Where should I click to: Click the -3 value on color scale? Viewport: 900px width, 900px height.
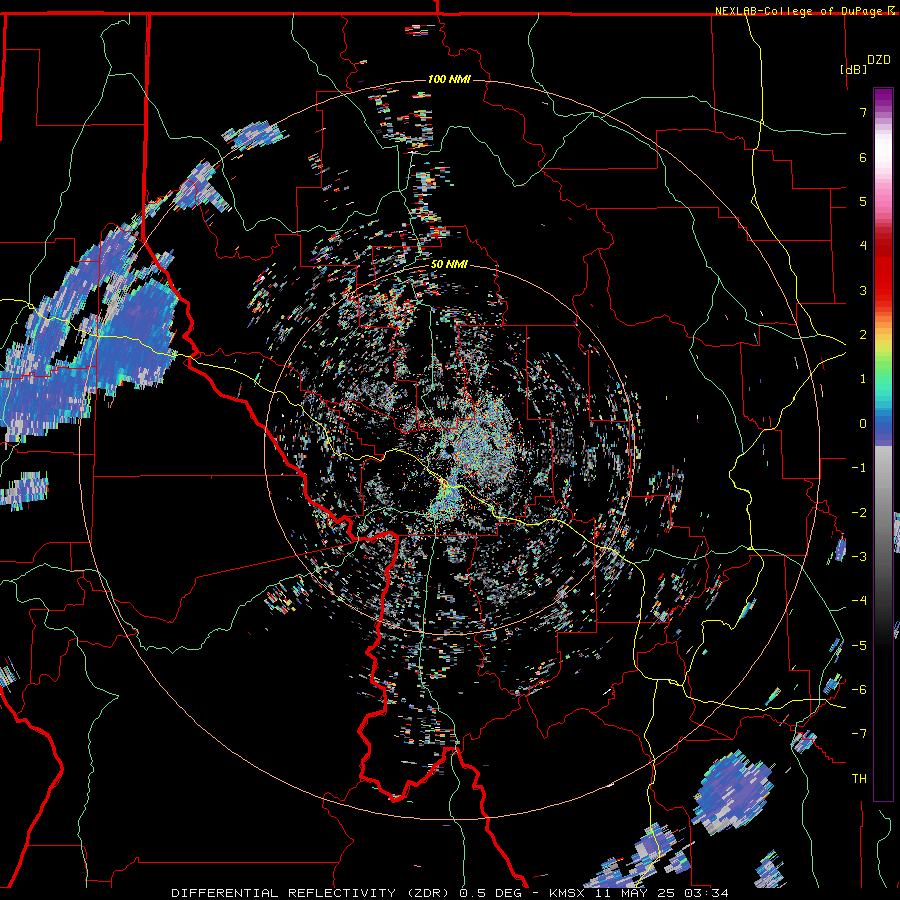click(859, 557)
